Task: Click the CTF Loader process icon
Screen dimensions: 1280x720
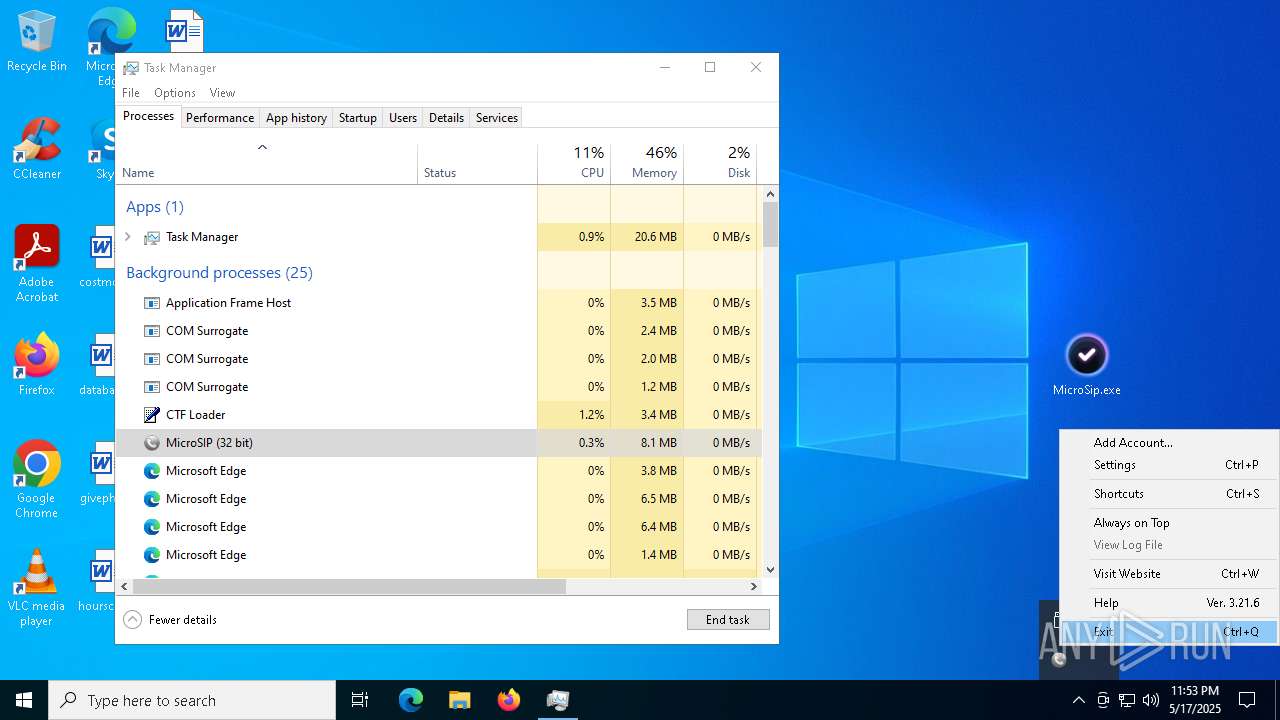Action: click(152, 415)
